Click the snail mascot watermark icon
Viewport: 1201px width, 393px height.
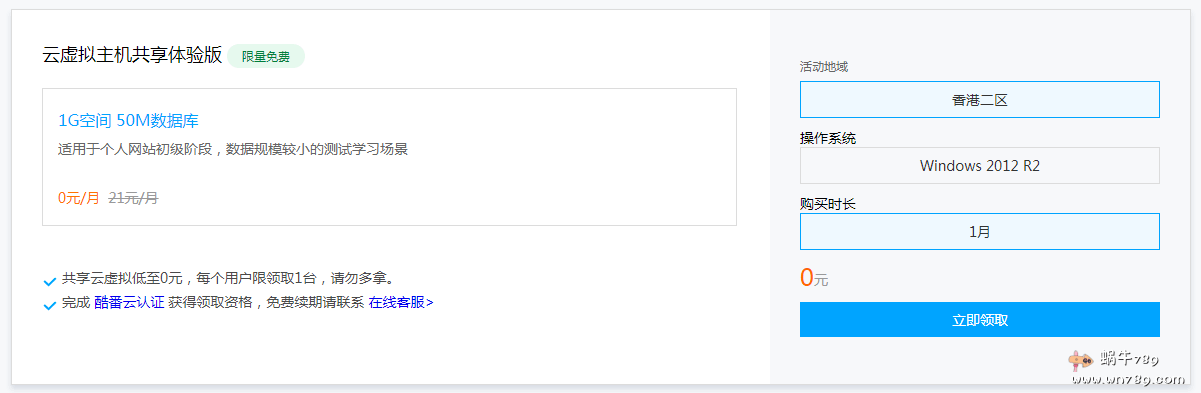click(1079, 361)
